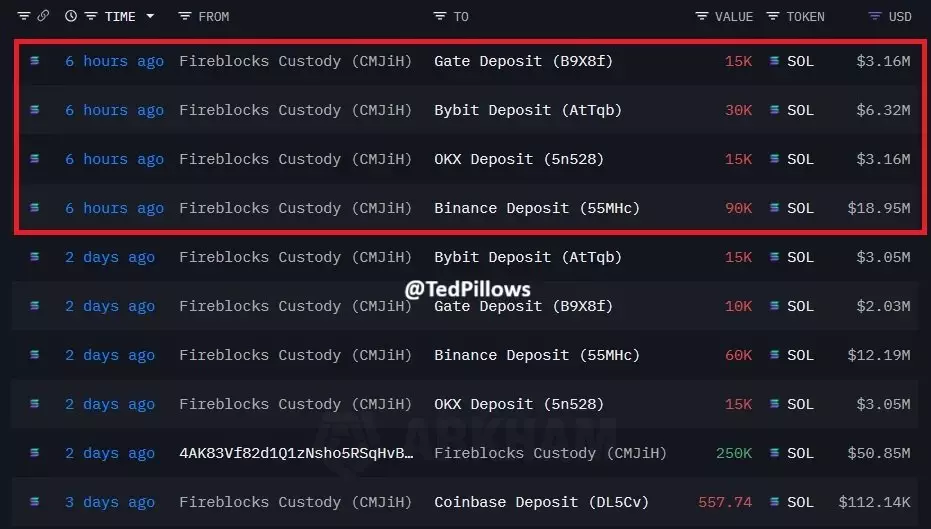Open the Gate Deposit (B9X8f) 15K address
This screenshot has height=529, width=931.
pyautogui.click(x=523, y=61)
